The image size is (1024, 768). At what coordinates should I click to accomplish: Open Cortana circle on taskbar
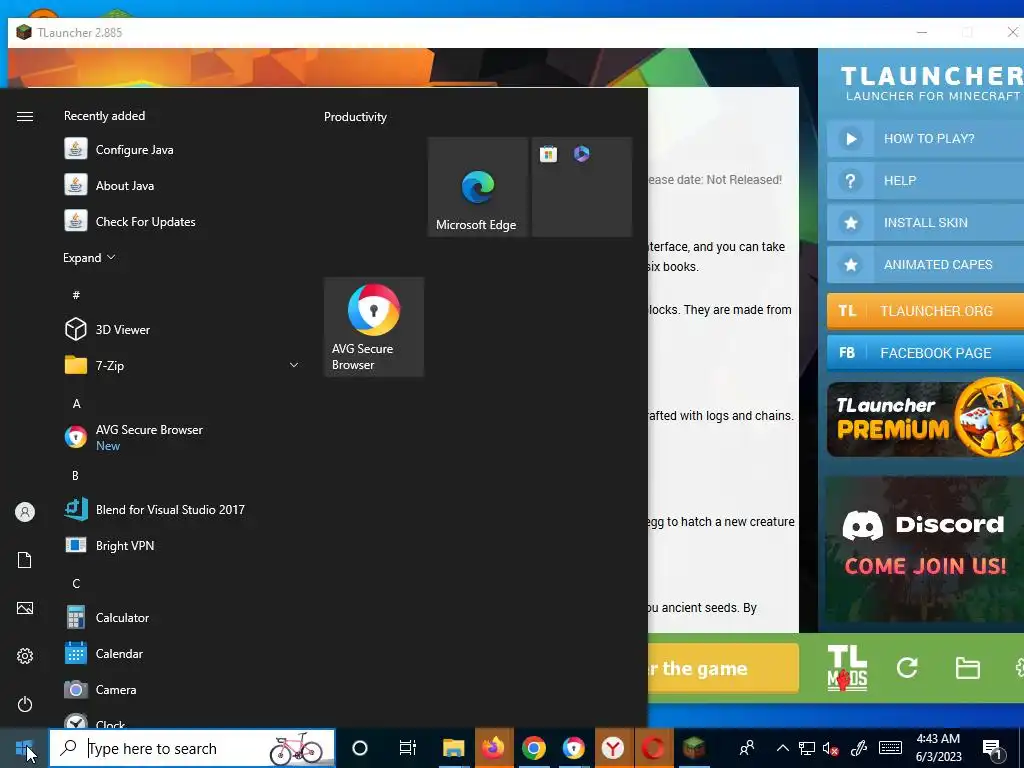(360, 748)
